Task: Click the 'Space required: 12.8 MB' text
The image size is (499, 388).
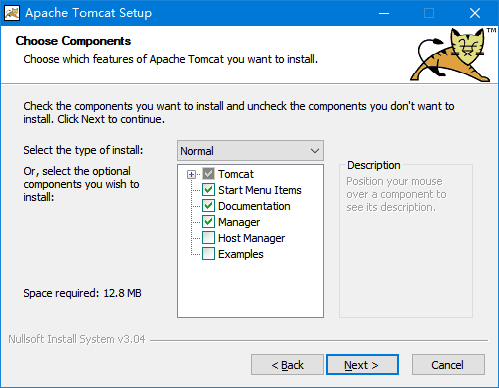Action: point(82,293)
